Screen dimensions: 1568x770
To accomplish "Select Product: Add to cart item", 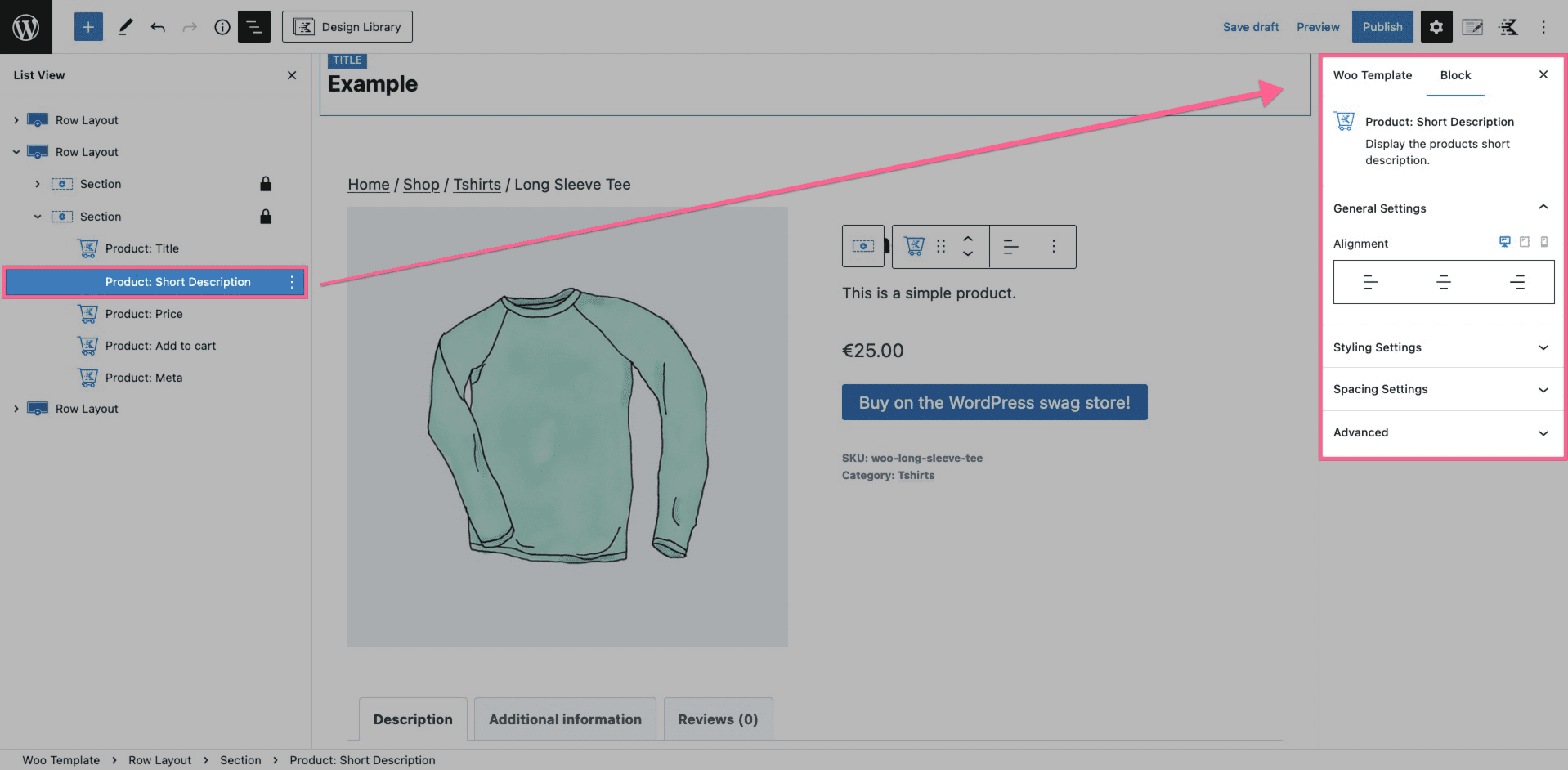I will pyautogui.click(x=160, y=346).
